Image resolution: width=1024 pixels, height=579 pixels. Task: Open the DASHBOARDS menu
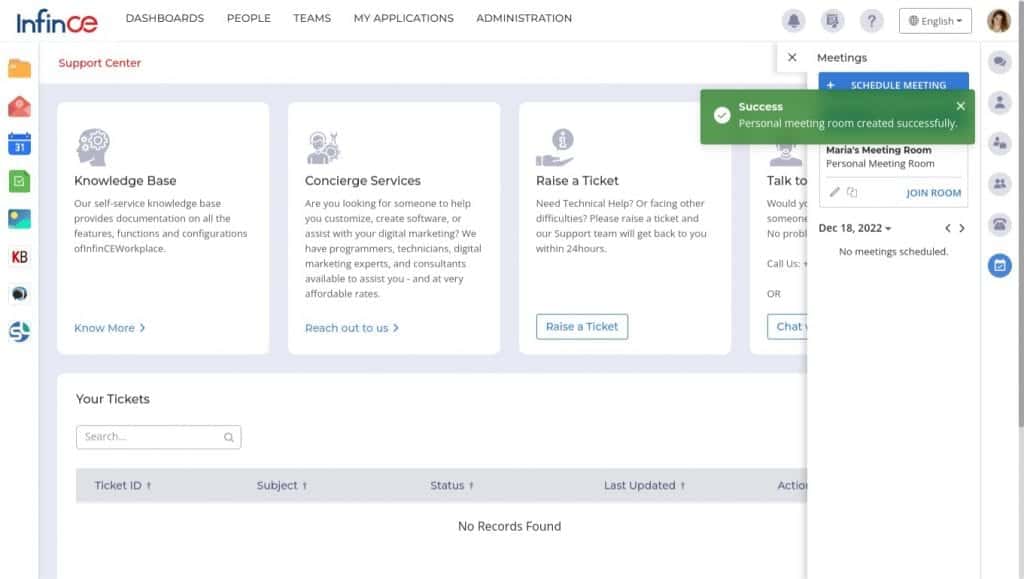click(x=165, y=18)
